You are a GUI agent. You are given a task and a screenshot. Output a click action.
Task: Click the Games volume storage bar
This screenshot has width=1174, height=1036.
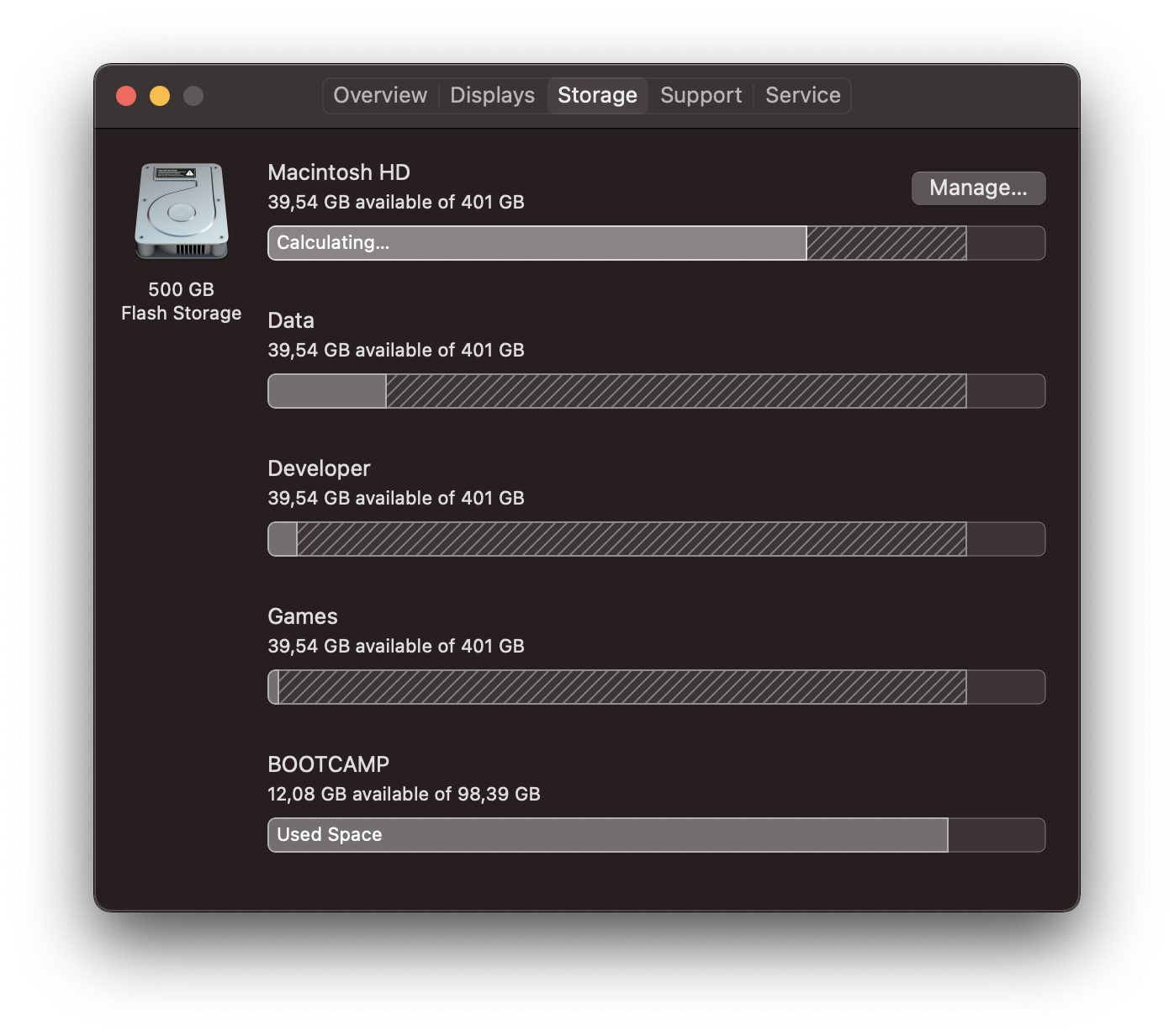[657, 687]
